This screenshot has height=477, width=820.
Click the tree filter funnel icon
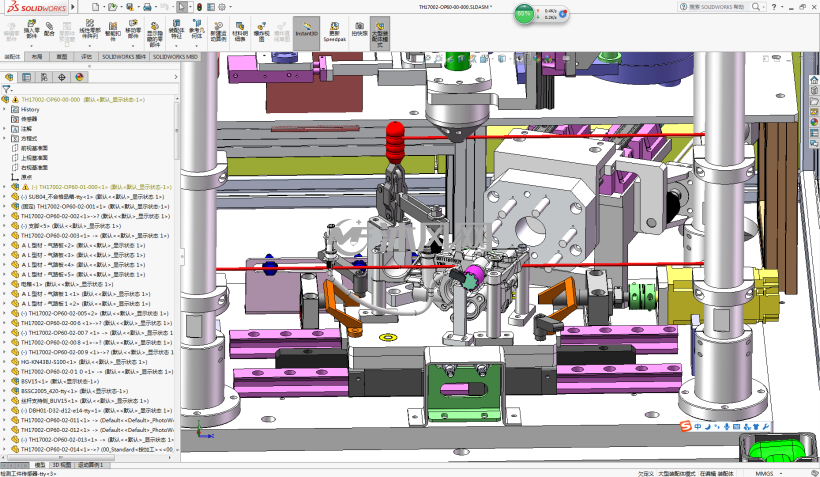click(x=6, y=89)
